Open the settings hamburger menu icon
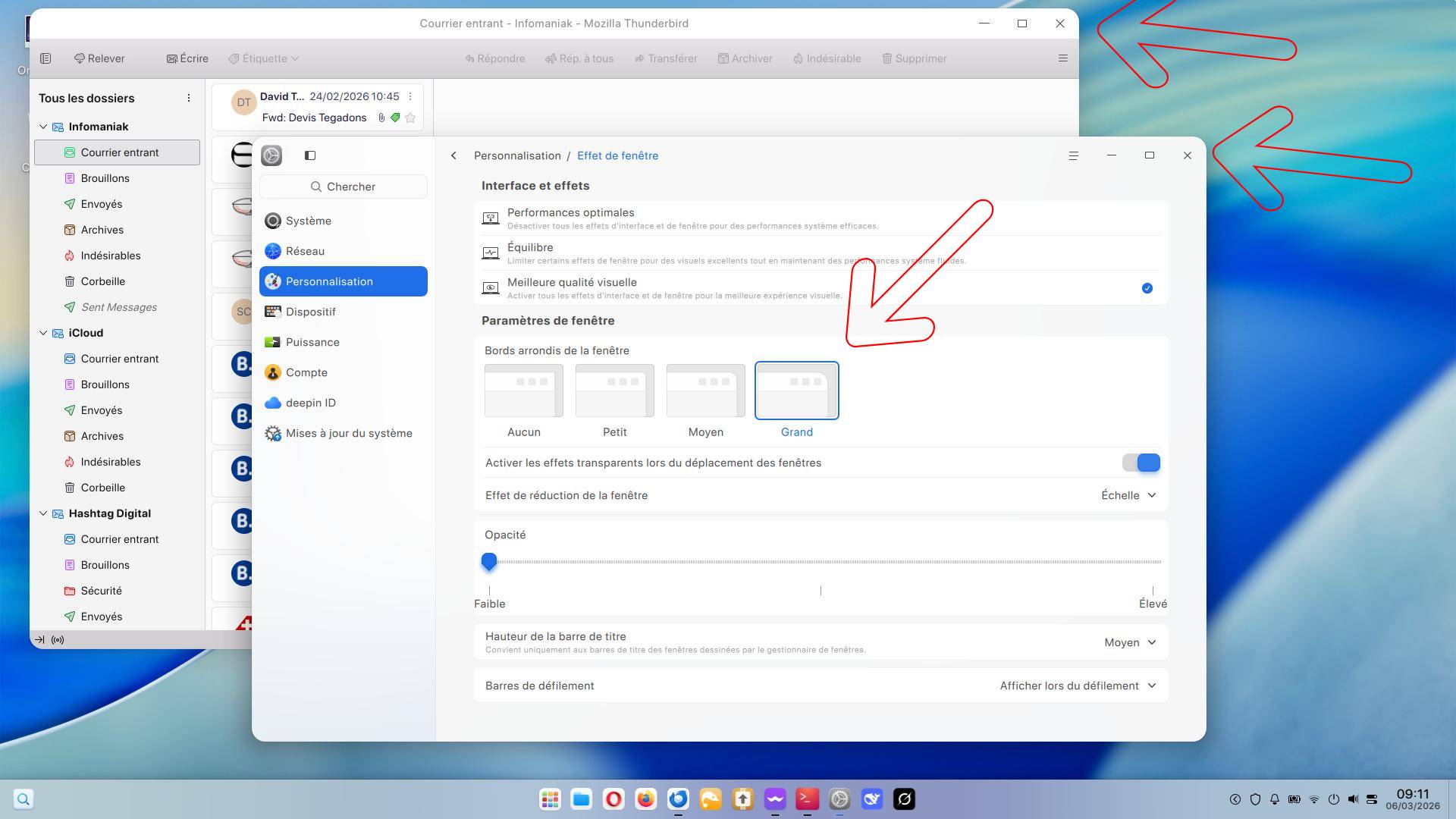This screenshot has width=1456, height=819. click(x=1073, y=155)
